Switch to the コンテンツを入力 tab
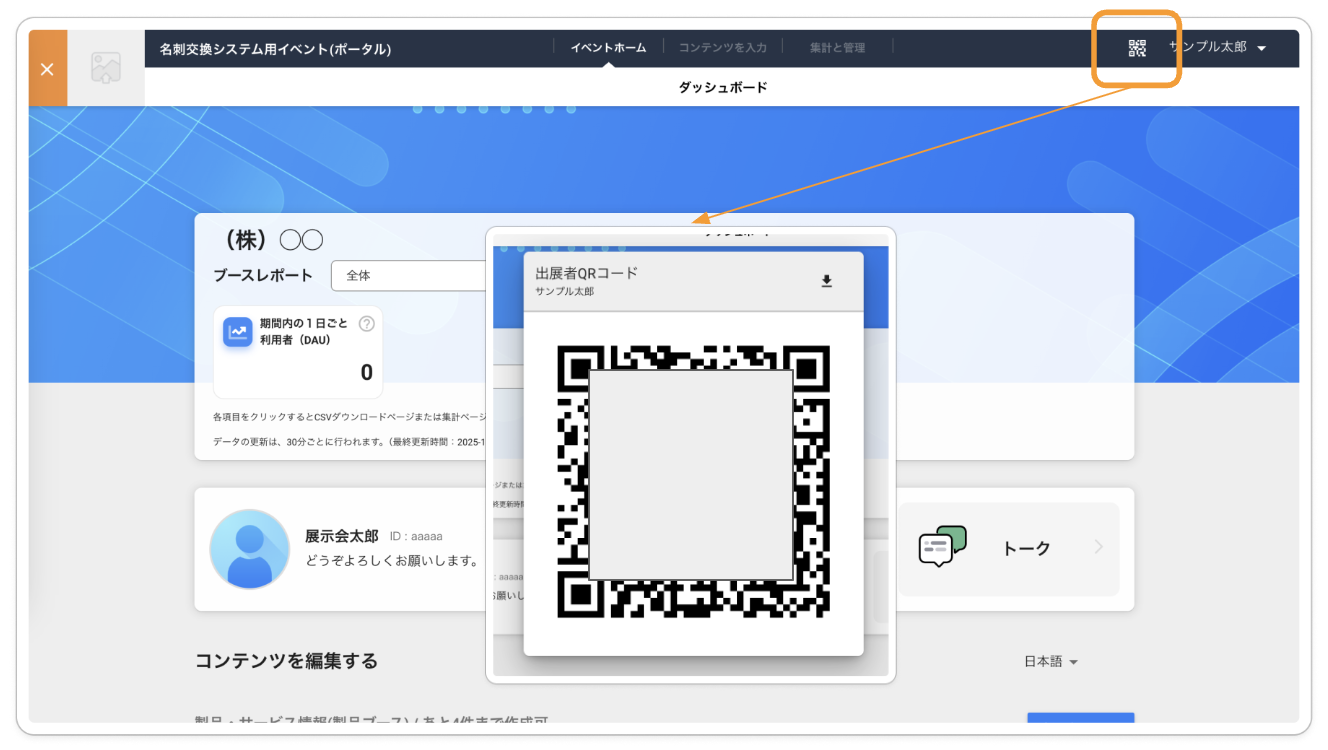Viewport: 1328px width, 750px height. click(723, 47)
